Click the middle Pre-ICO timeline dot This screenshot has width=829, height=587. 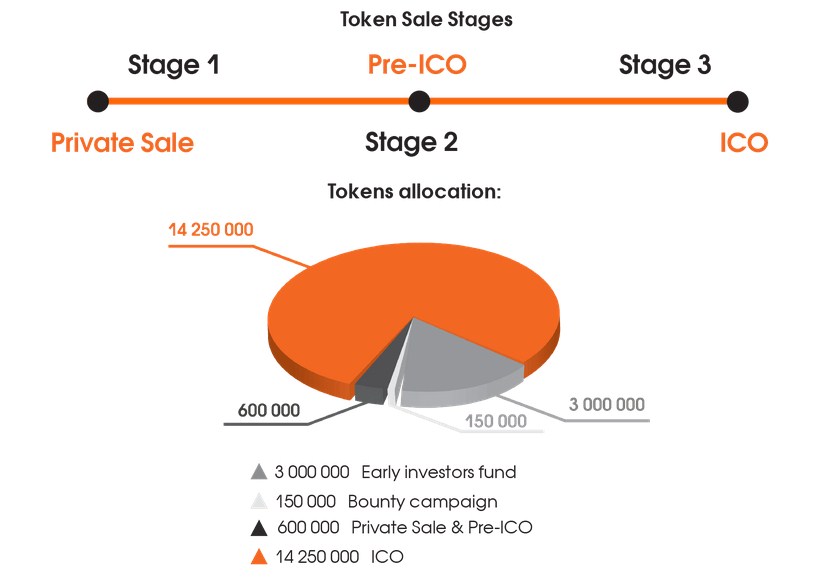pos(419,101)
